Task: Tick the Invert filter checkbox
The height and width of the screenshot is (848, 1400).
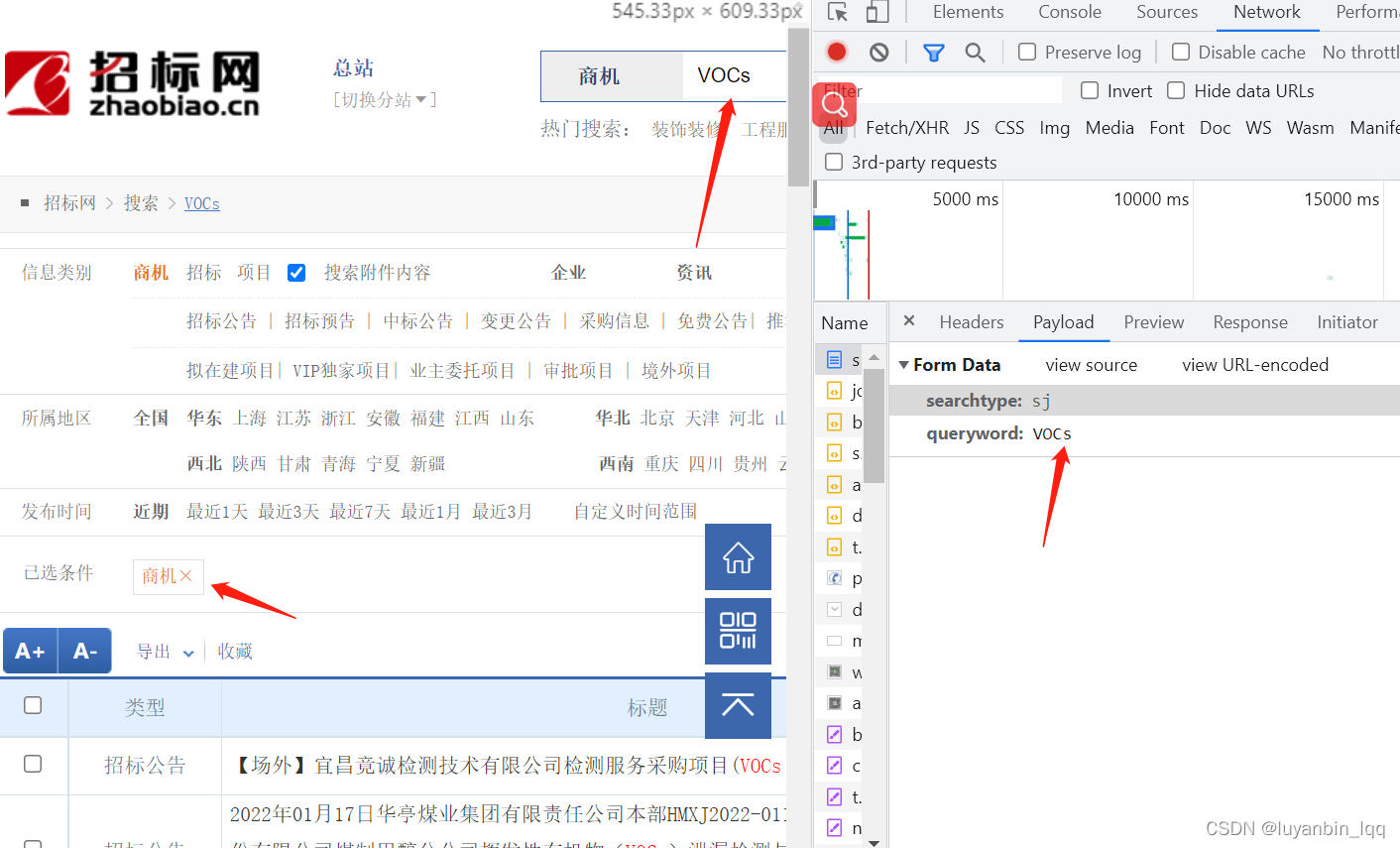Action: pos(1090,90)
